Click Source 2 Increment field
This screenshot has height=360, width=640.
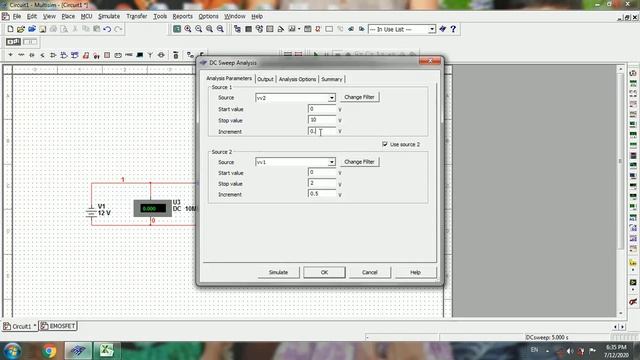(x=322, y=193)
